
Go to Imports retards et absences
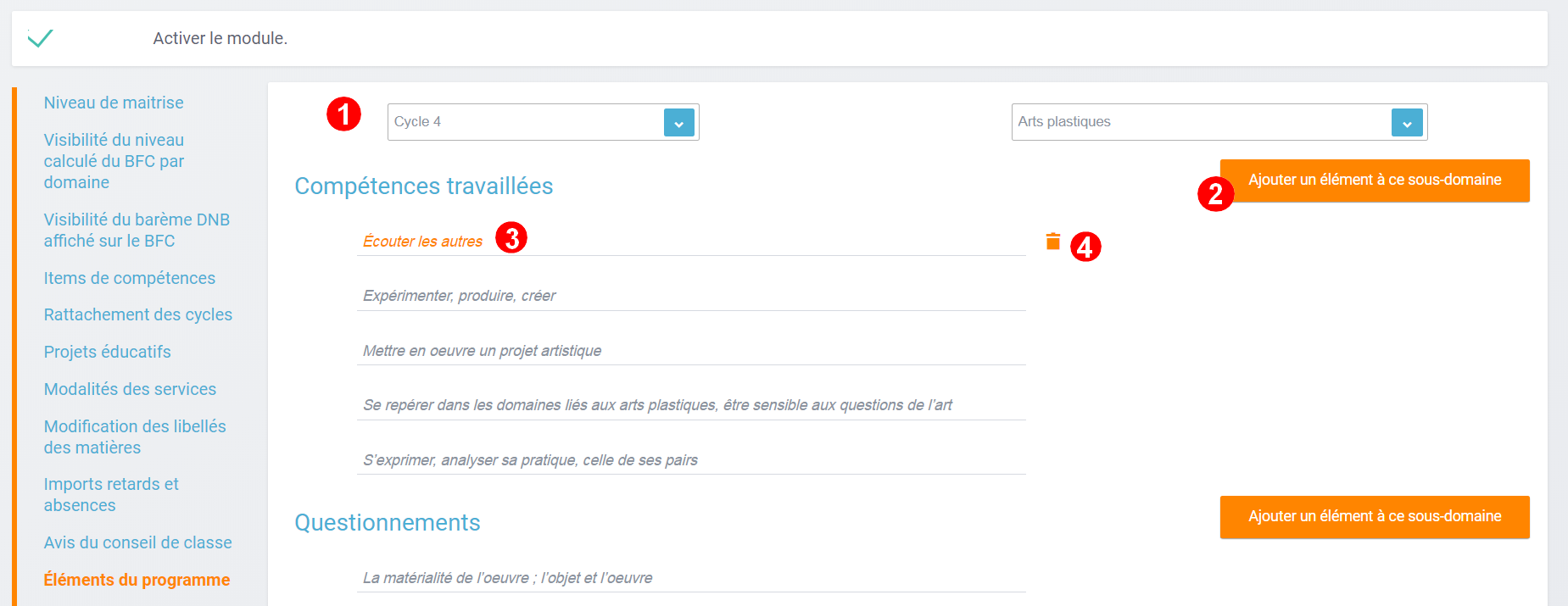click(x=111, y=494)
